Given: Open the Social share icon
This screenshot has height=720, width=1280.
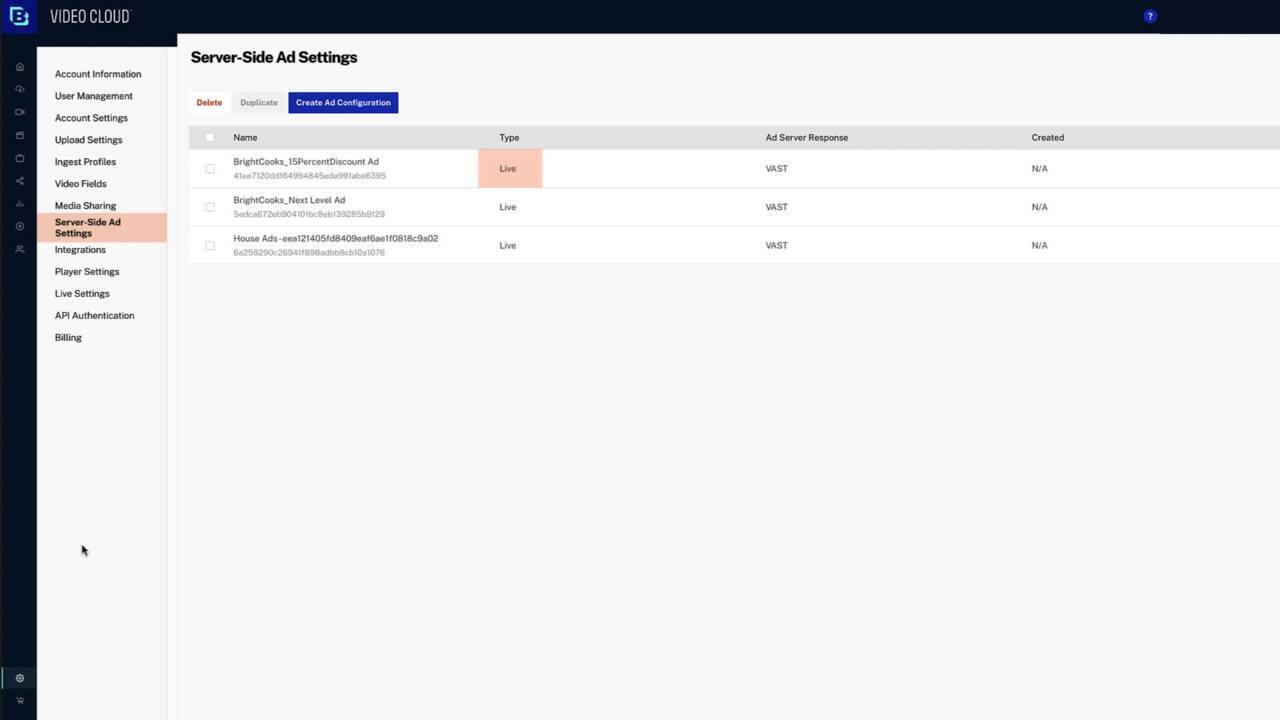Looking at the screenshot, I should pyautogui.click(x=19, y=181).
